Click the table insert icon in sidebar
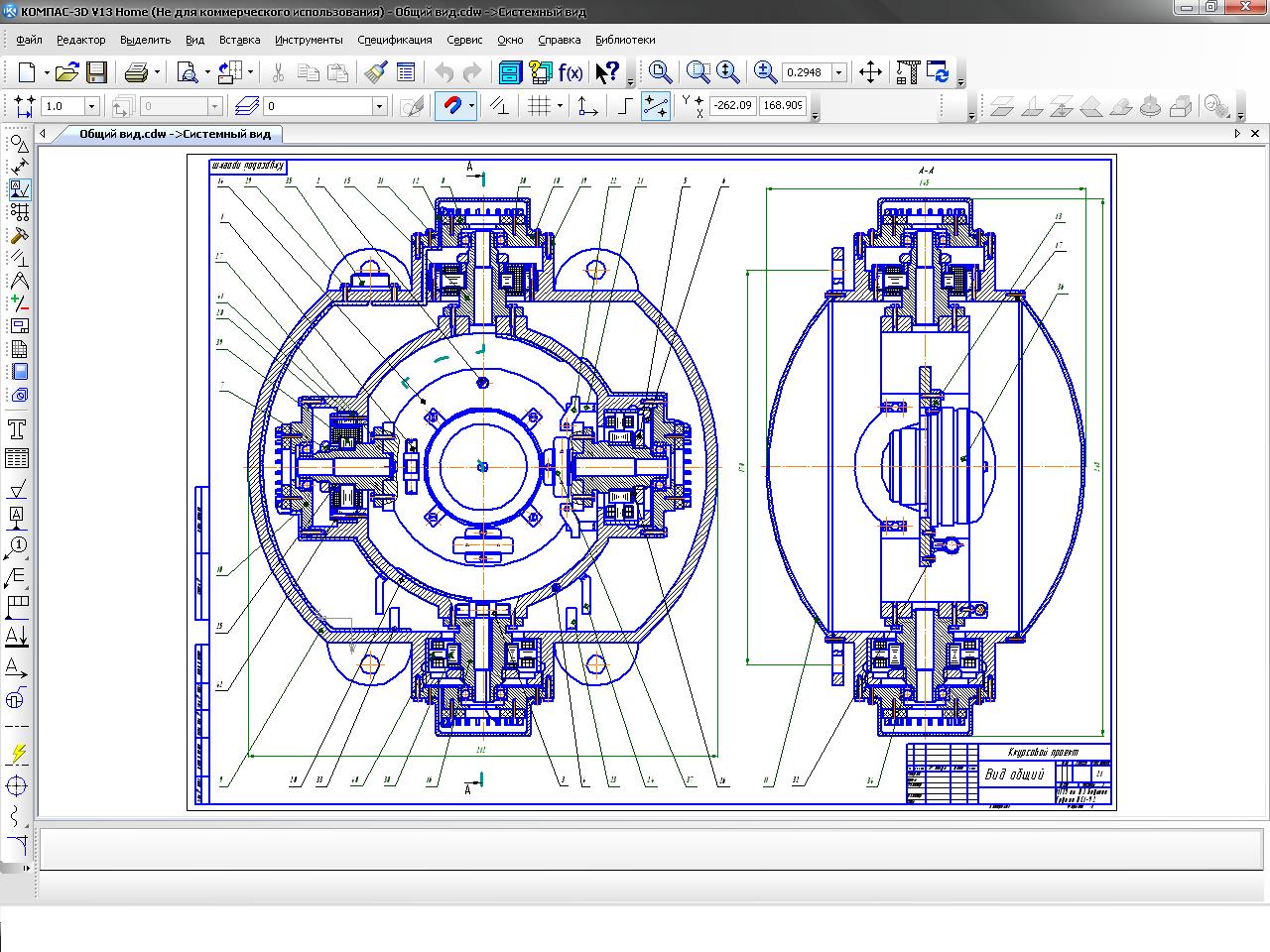The width and height of the screenshot is (1270, 952). click(18, 458)
